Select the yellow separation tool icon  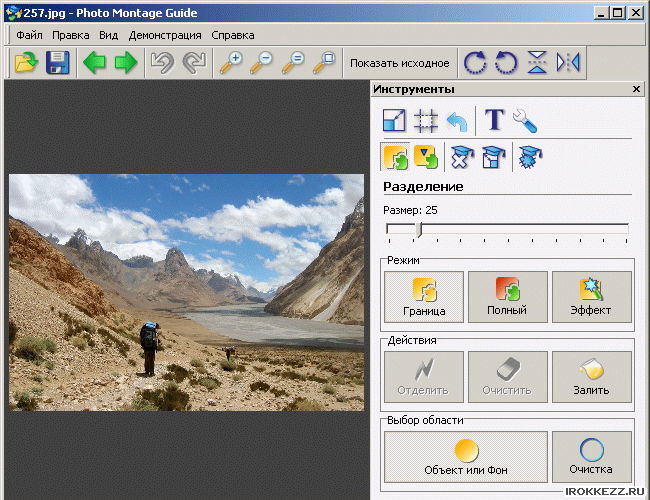click(395, 157)
